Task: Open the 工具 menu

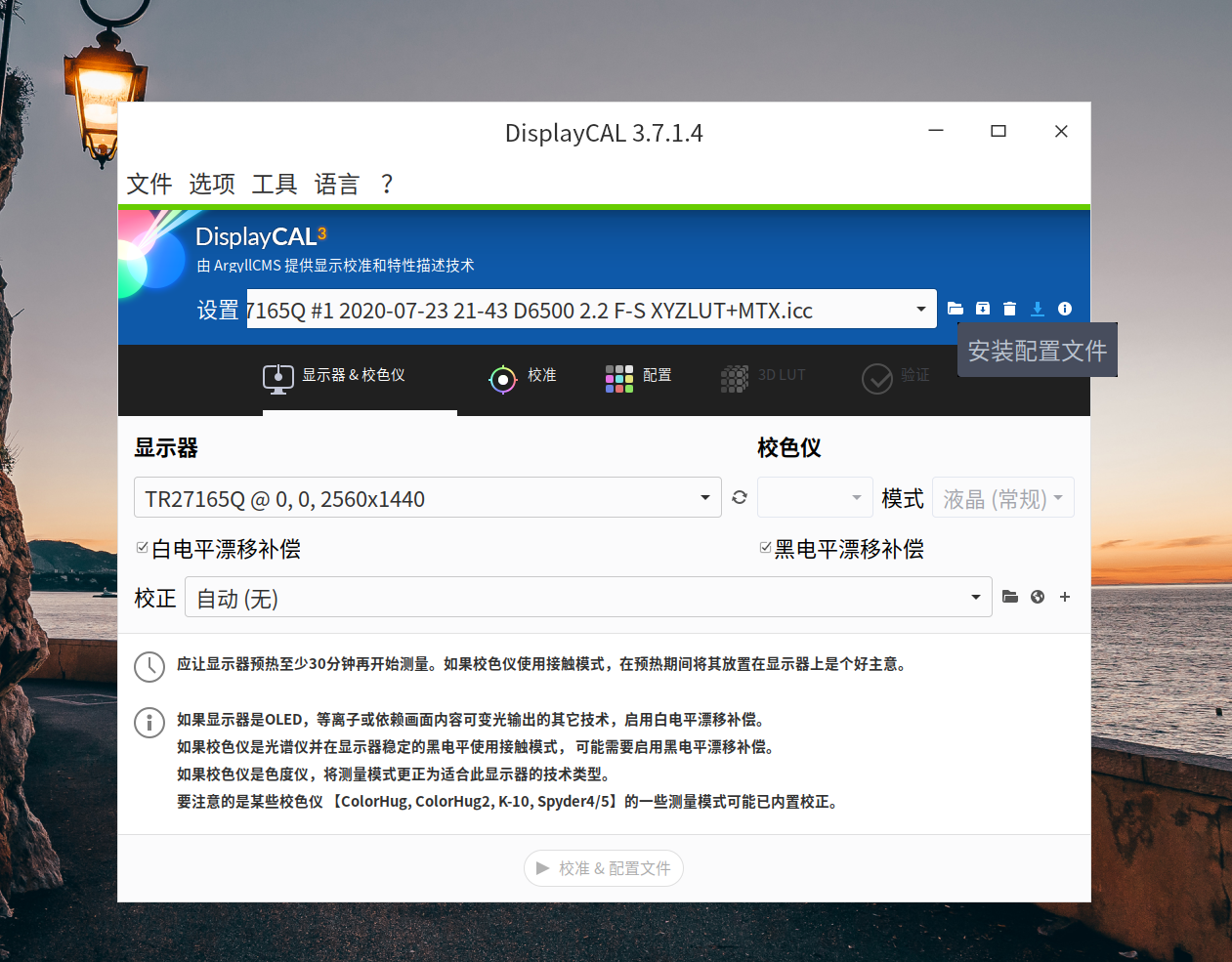Action: 275,184
